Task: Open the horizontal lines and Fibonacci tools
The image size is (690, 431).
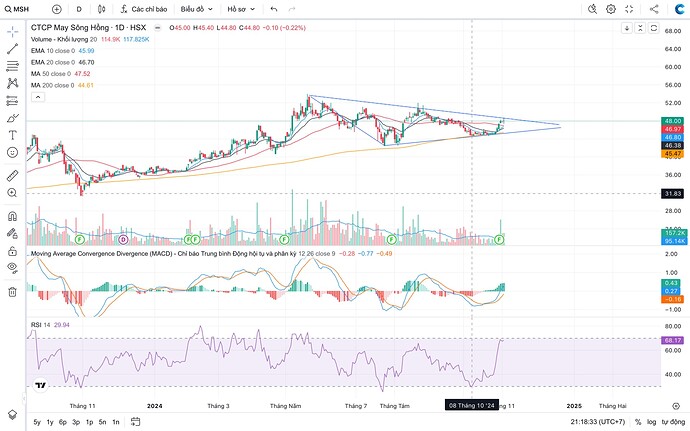Action: coord(12,66)
